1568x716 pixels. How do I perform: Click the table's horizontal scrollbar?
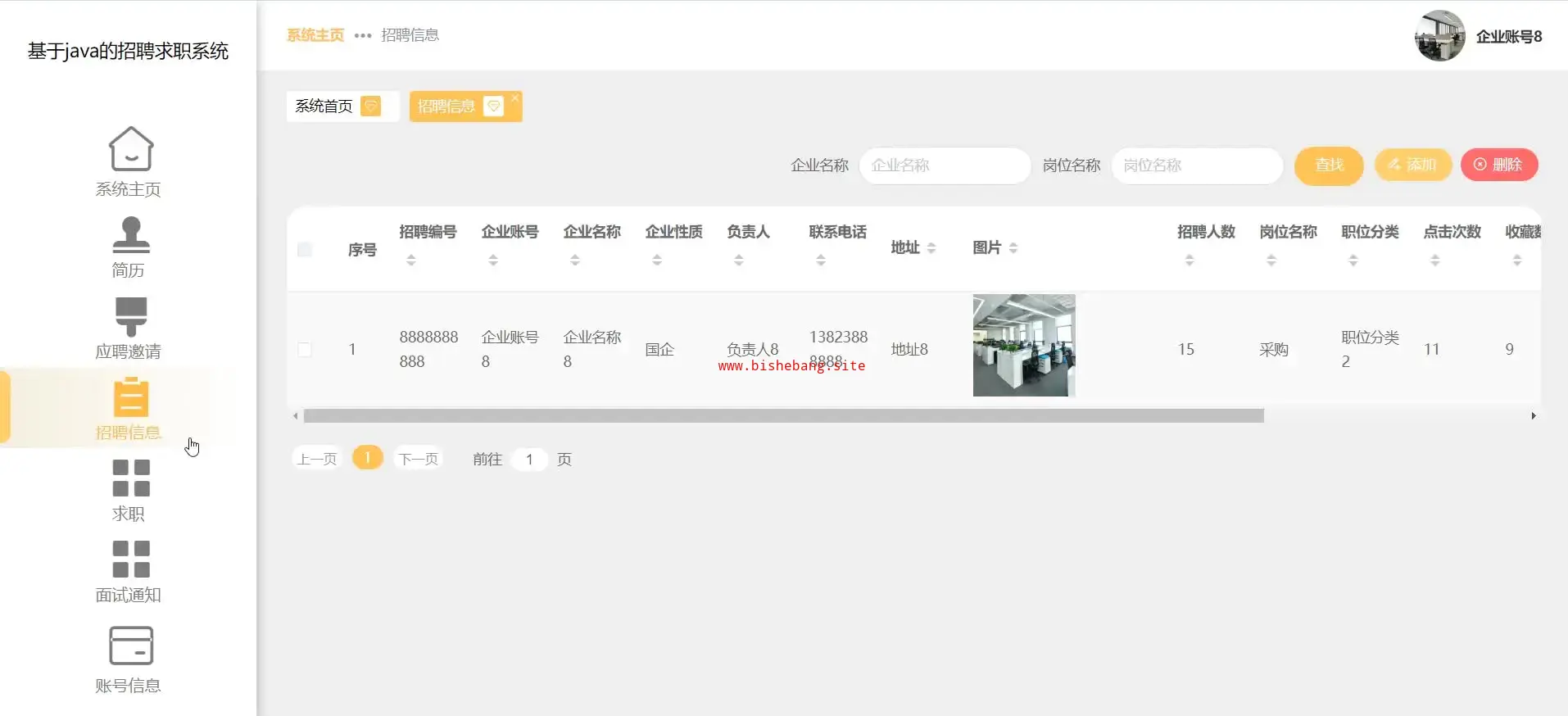tap(782, 416)
